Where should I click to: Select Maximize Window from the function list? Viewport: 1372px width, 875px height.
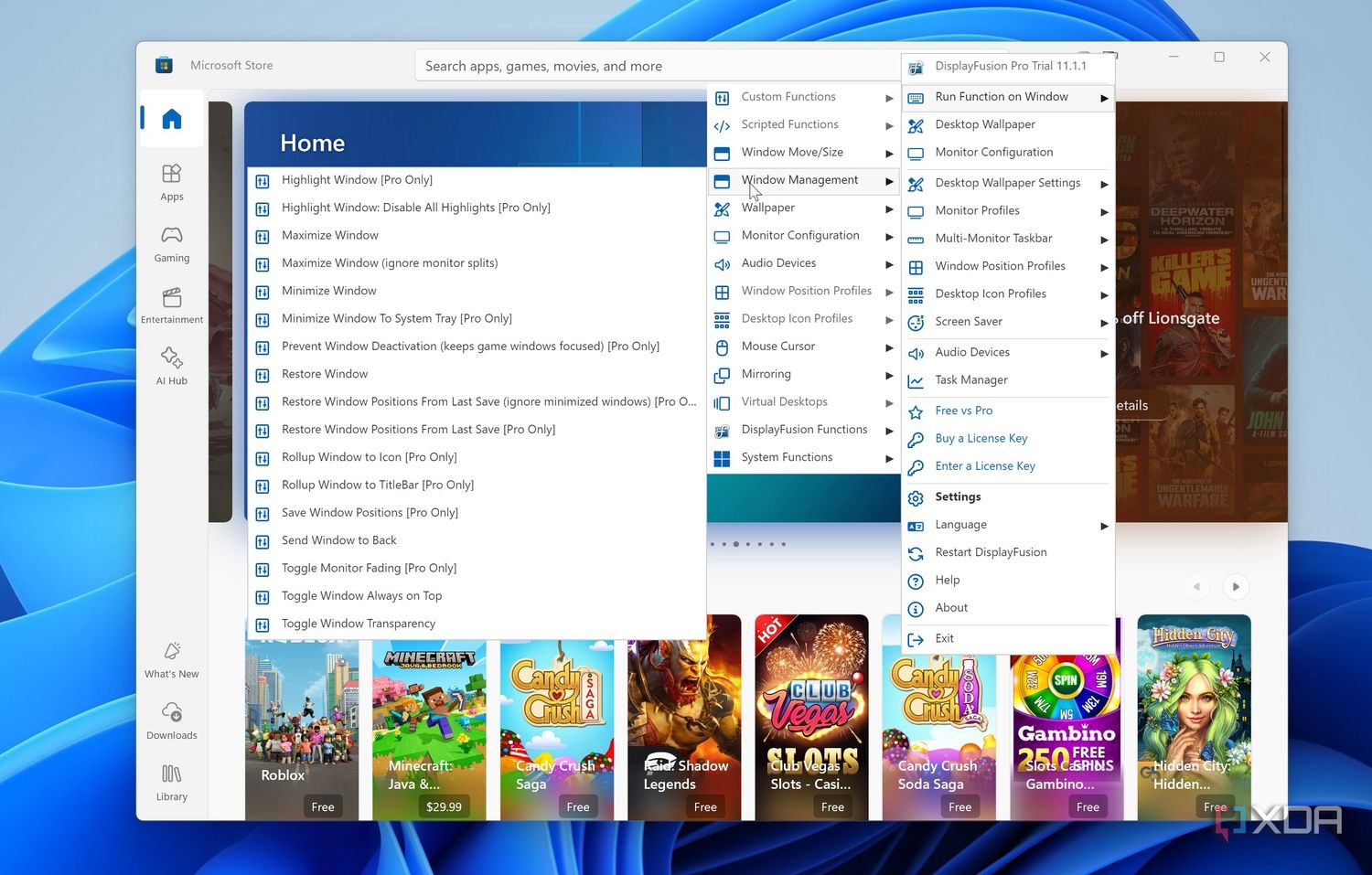tap(476, 236)
